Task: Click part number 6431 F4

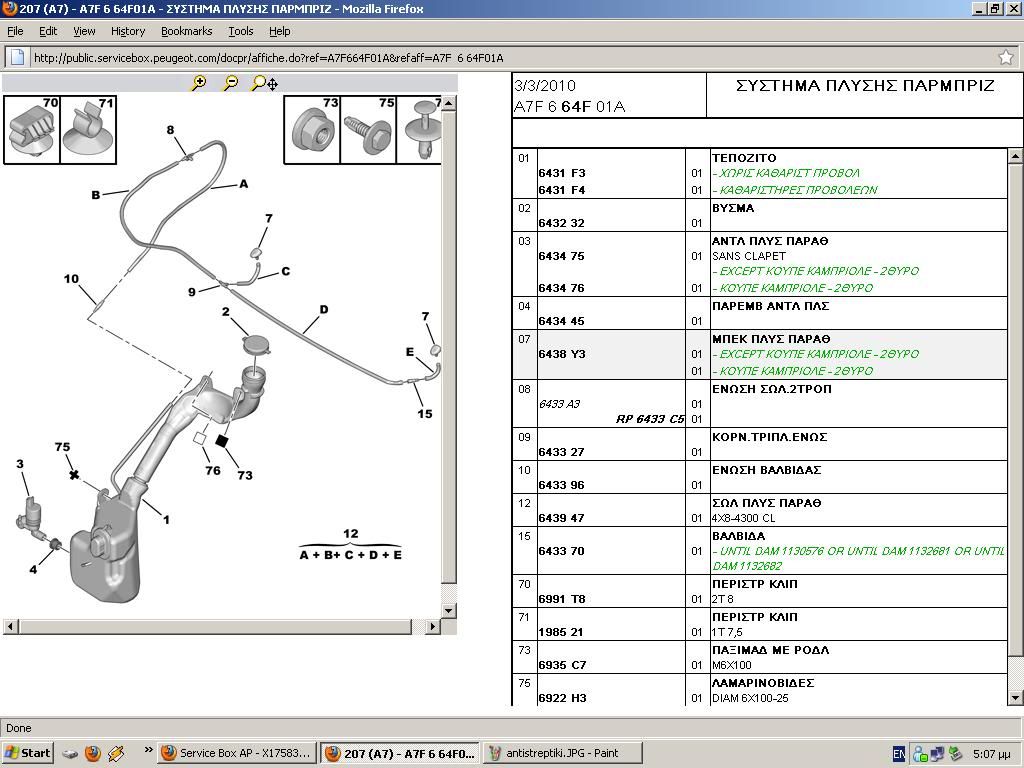Action: click(562, 190)
